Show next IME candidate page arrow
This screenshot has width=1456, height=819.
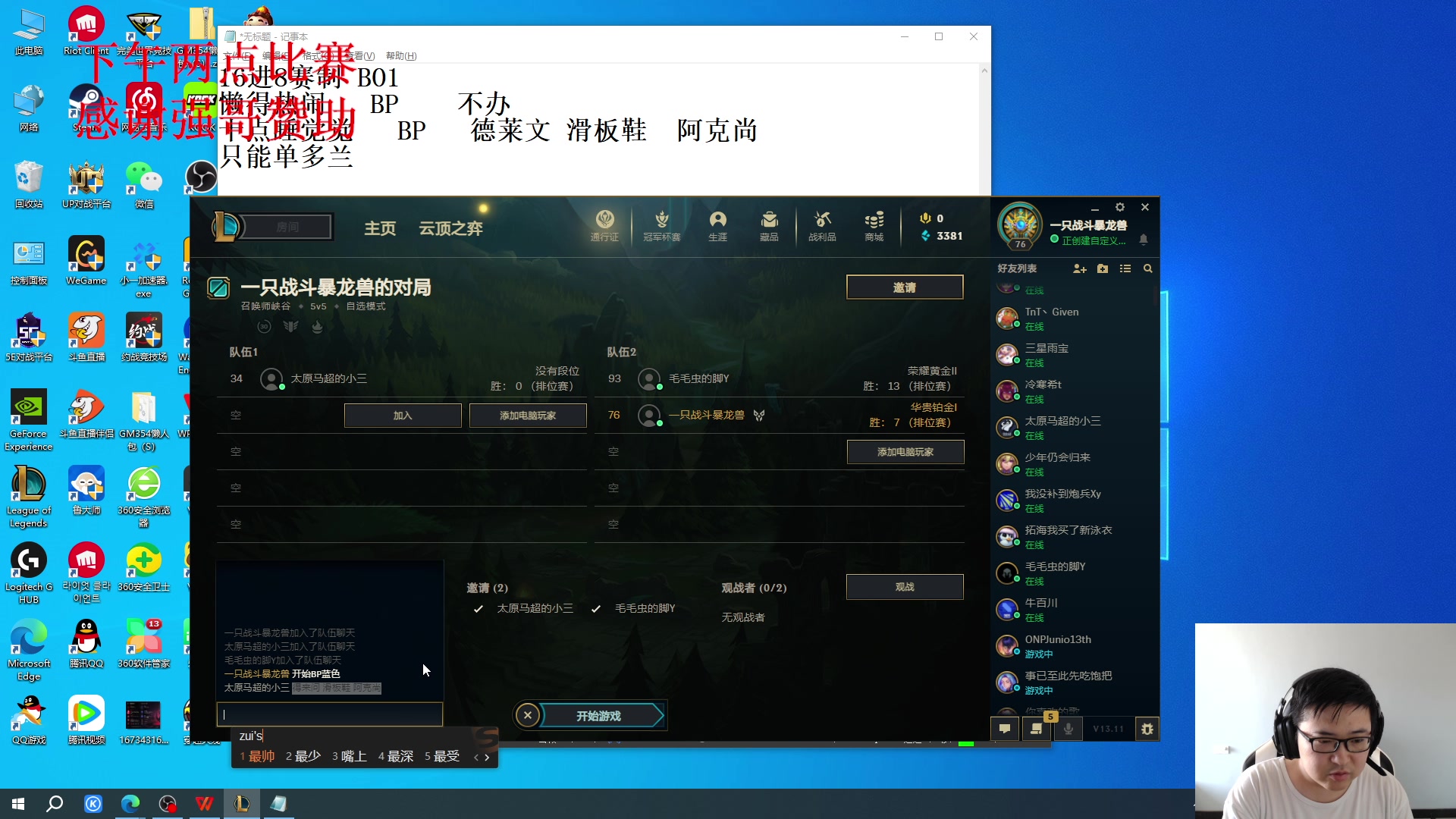point(487,757)
